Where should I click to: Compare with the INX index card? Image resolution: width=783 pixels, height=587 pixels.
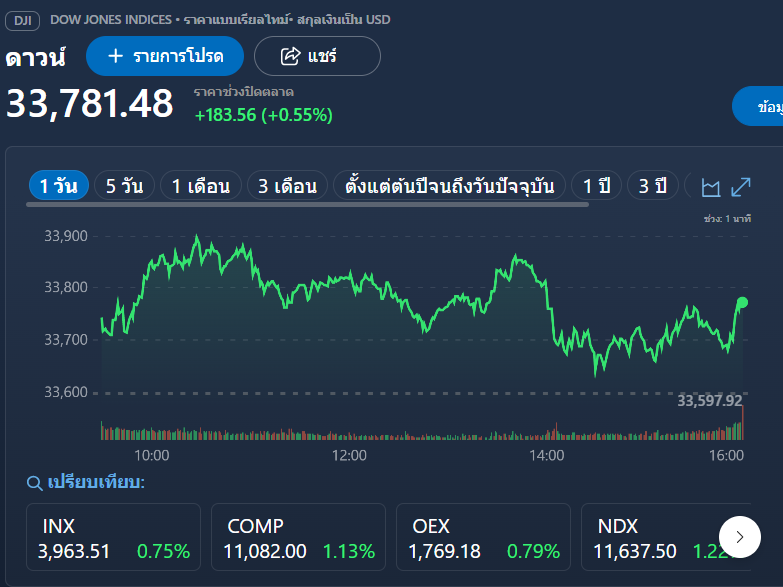click(113, 537)
